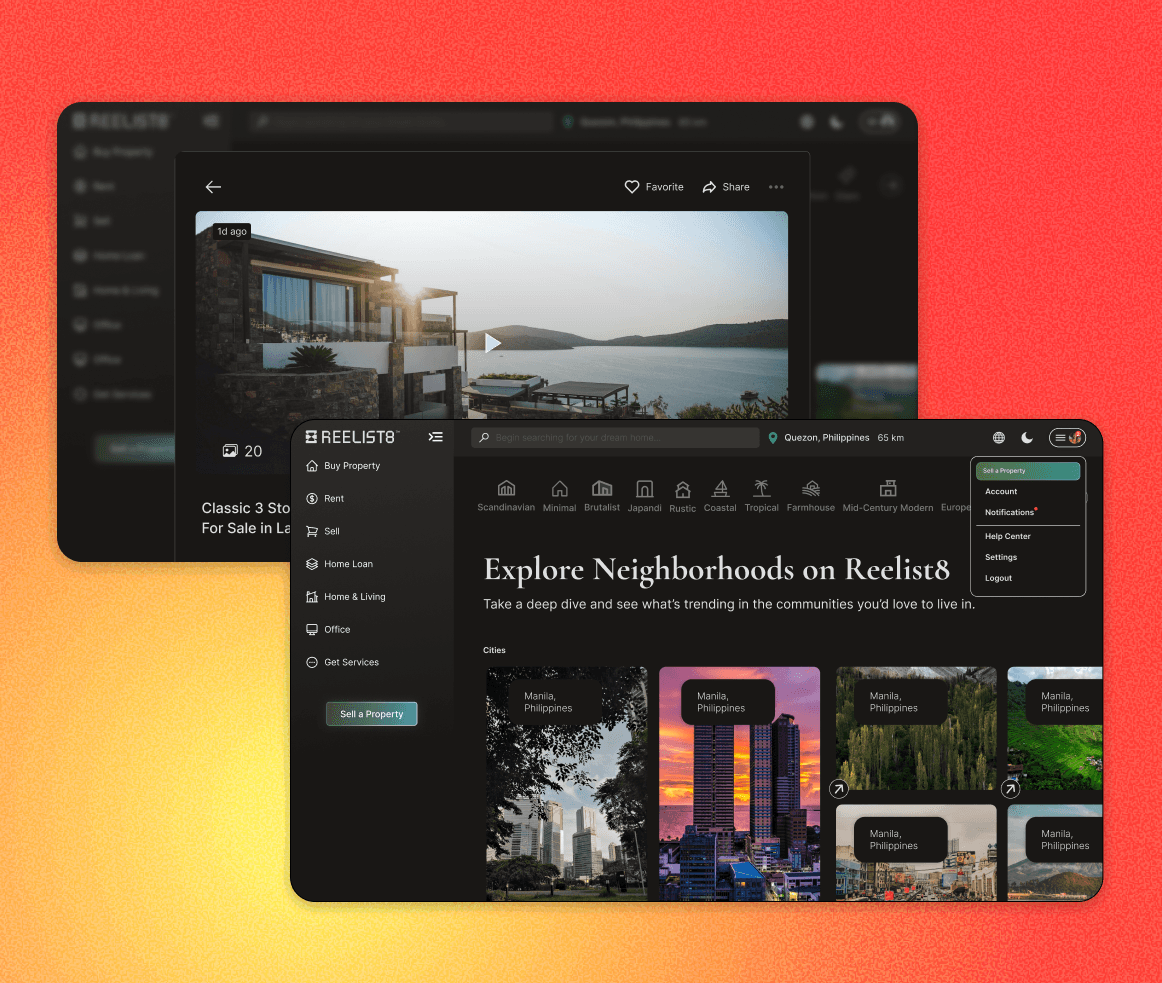Click the Tropical palm tree style icon
Viewport: 1162px width, 983px height.
tap(761, 488)
